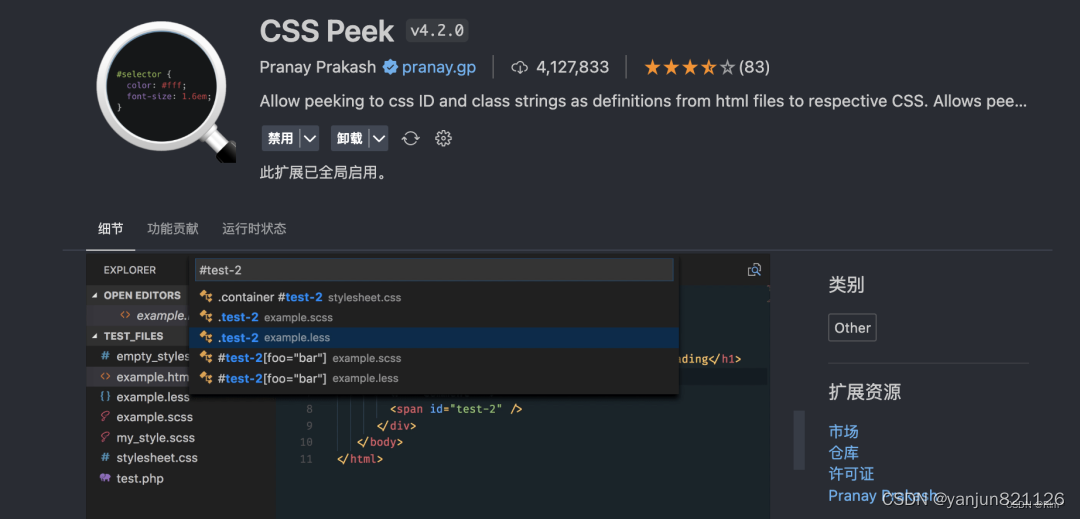Image resolution: width=1080 pixels, height=519 pixels.
Task: Click the HTML icon of example.html in TEST_FILES
Action: point(105,377)
